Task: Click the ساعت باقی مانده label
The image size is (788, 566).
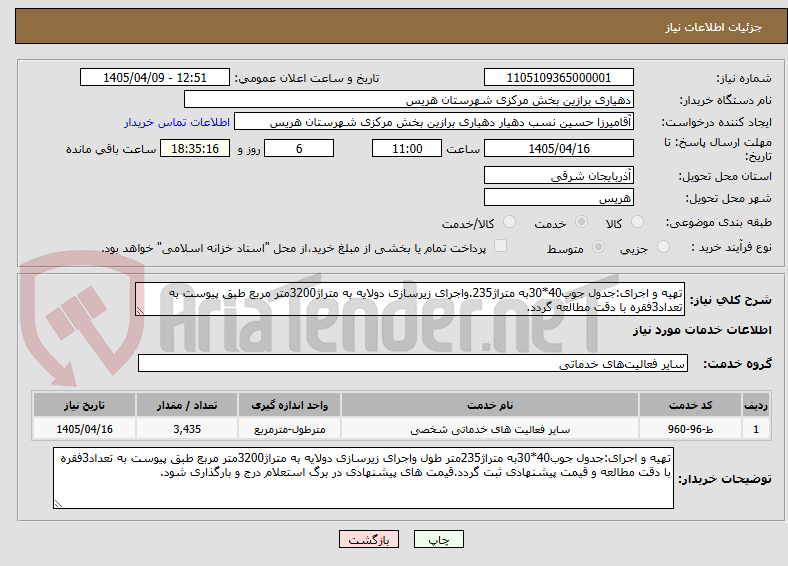Action: 111,149
